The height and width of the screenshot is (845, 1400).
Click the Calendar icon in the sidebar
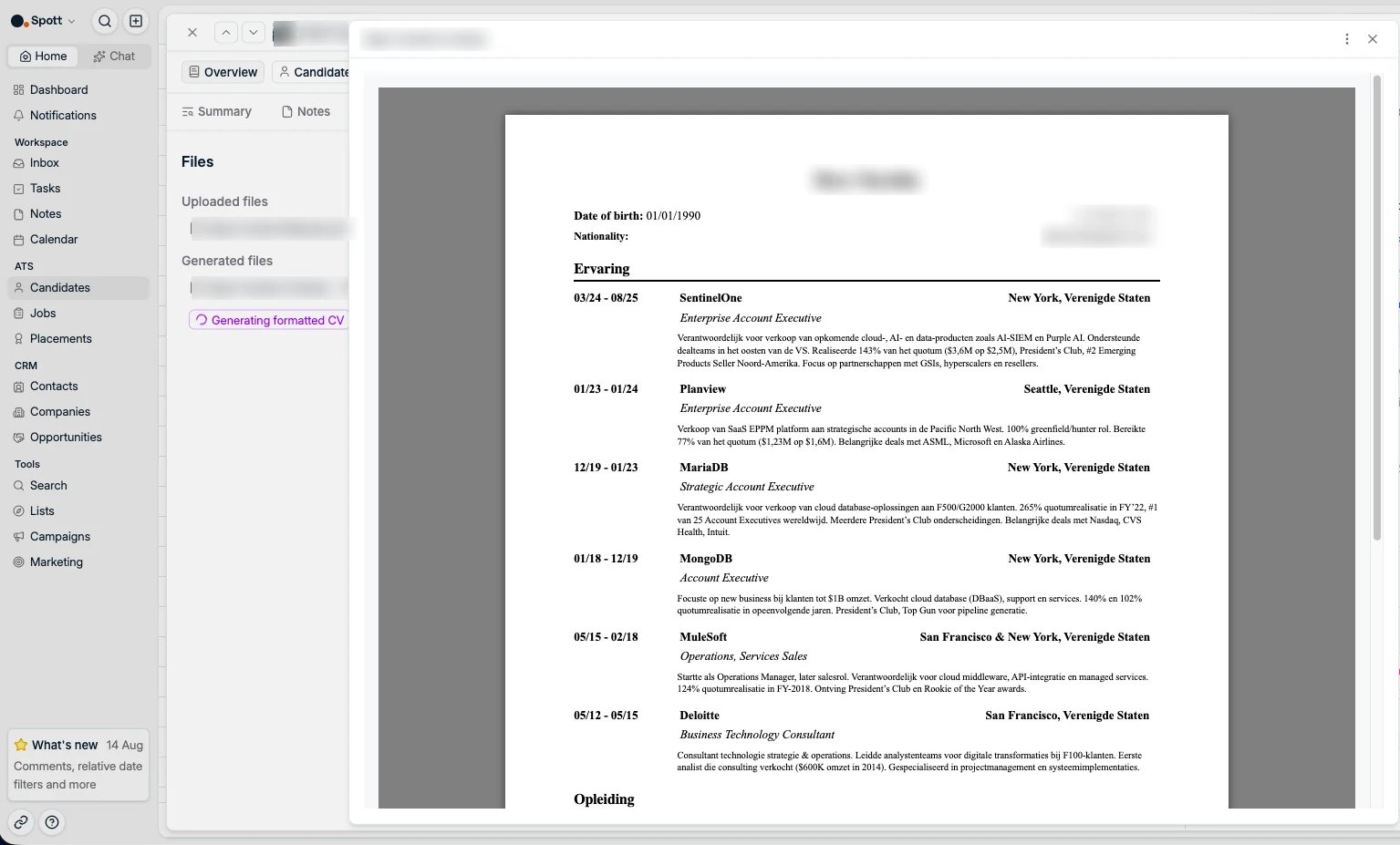[x=19, y=240]
